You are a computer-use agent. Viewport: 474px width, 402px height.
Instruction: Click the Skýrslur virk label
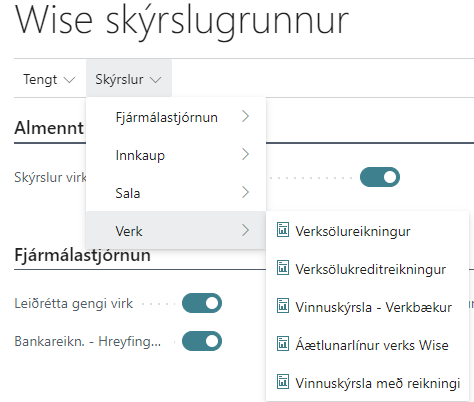click(50, 177)
